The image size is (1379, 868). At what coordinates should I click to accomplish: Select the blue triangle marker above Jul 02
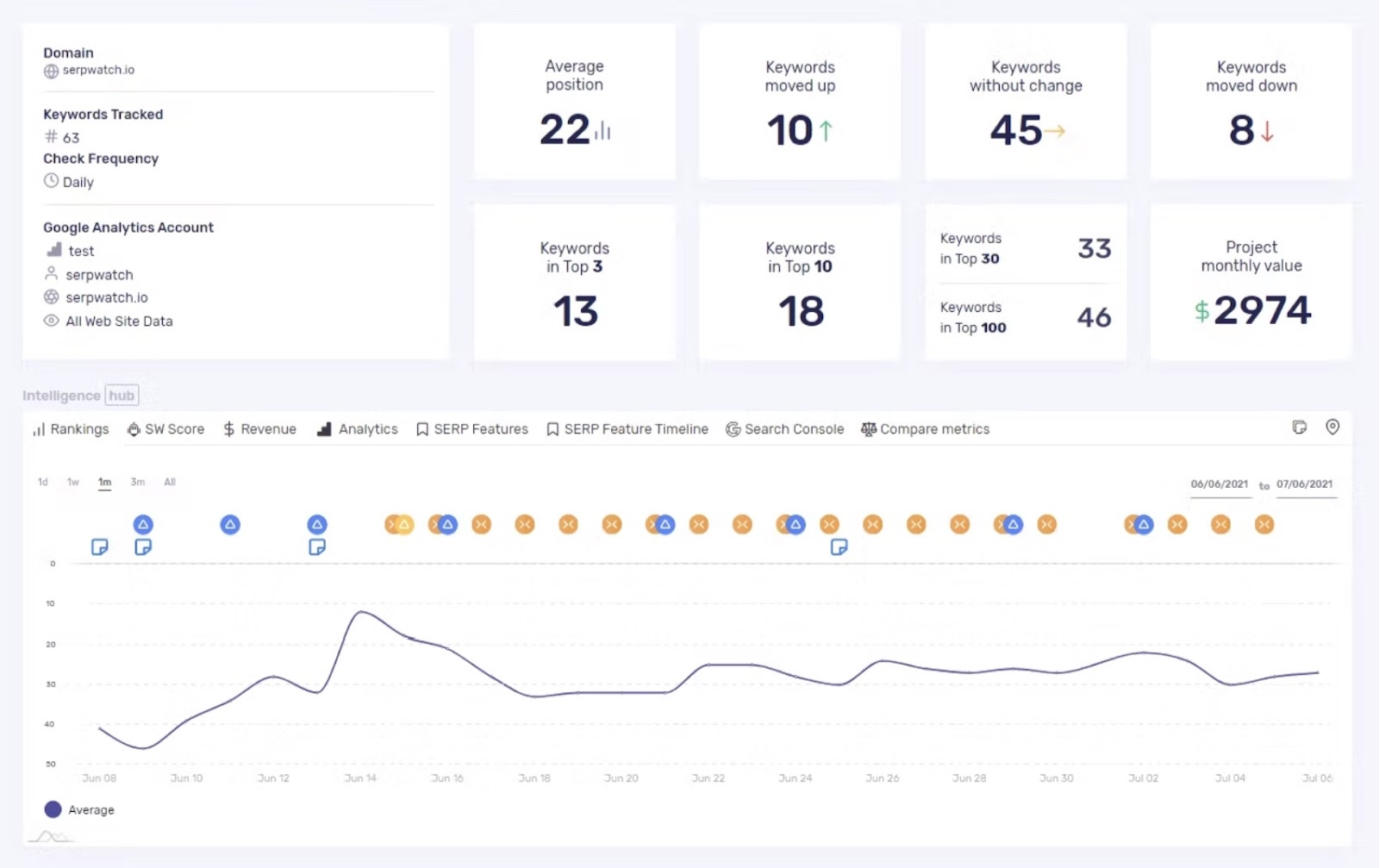(1144, 524)
